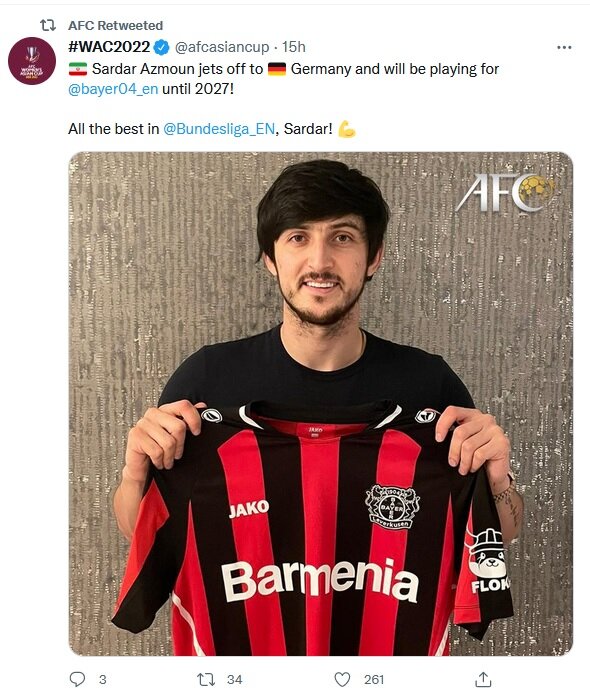Click the AFC Retweeted label
This screenshot has width=590, height=698.
pos(115,25)
